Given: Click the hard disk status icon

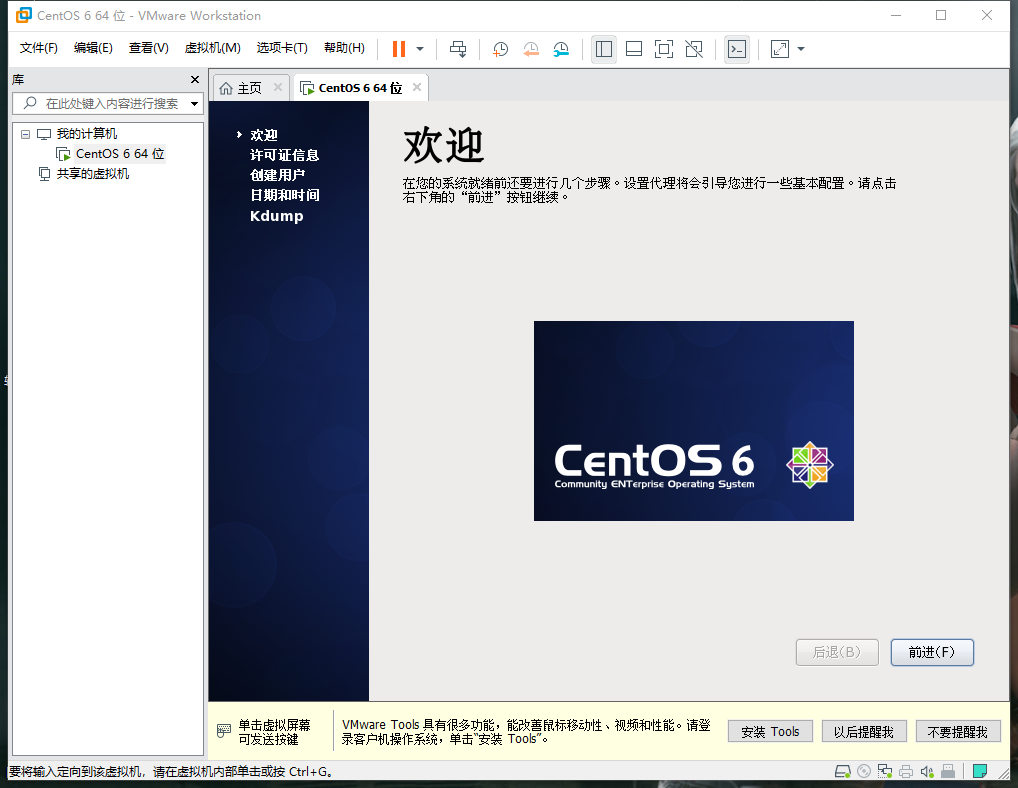Looking at the screenshot, I should pyautogui.click(x=843, y=771).
